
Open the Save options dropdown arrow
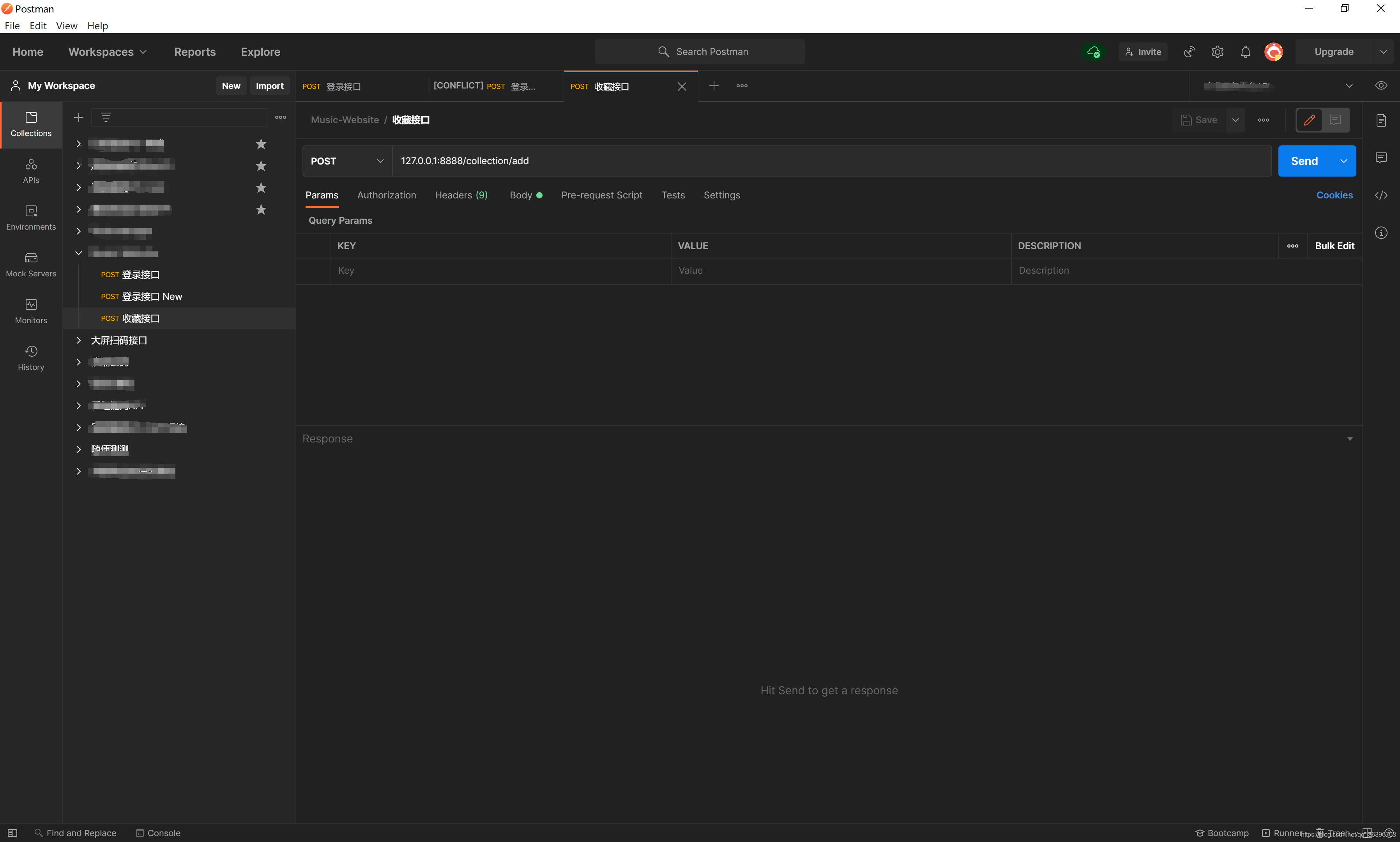(1235, 120)
